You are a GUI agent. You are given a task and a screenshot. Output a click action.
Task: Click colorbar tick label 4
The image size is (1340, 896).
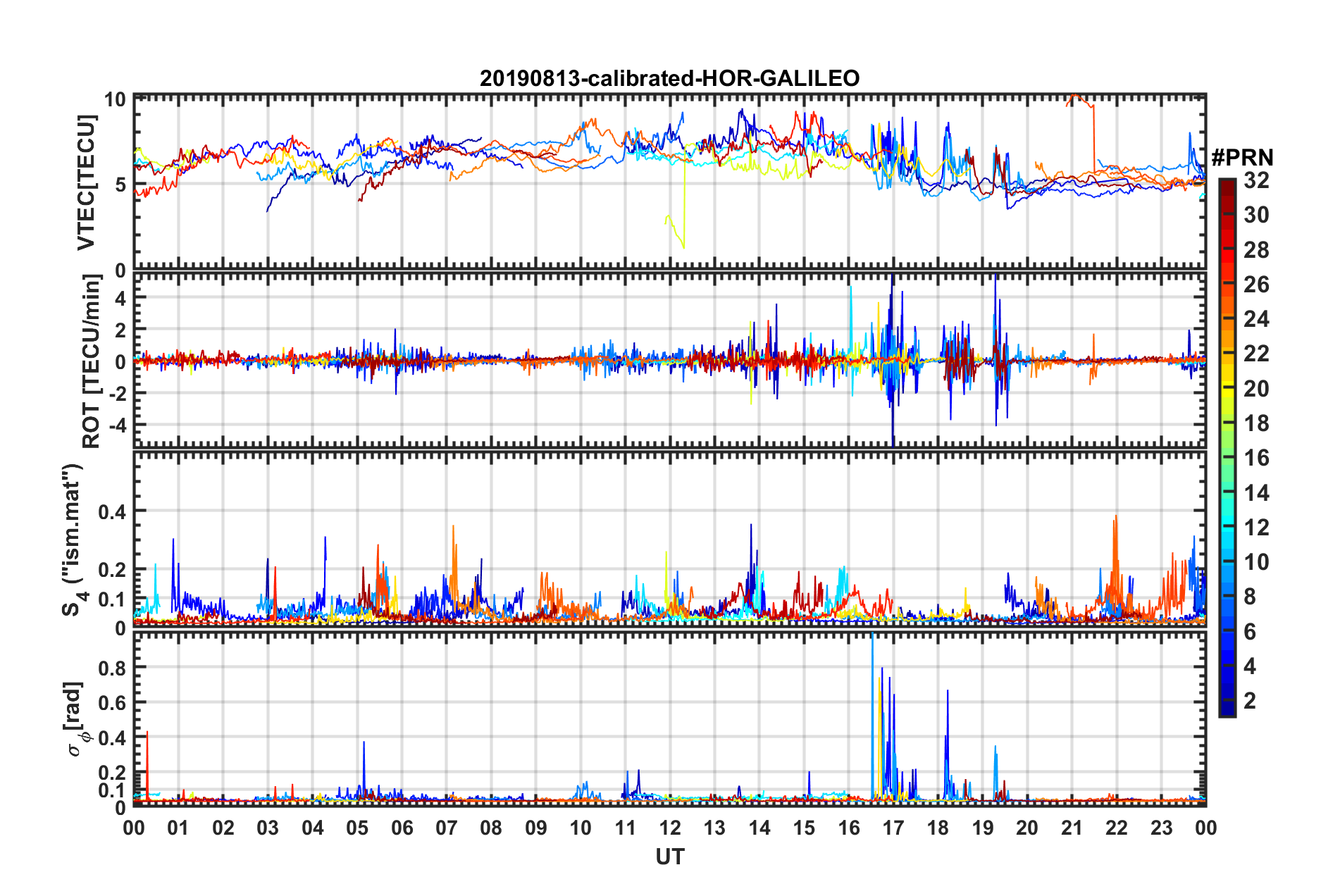1250,666
